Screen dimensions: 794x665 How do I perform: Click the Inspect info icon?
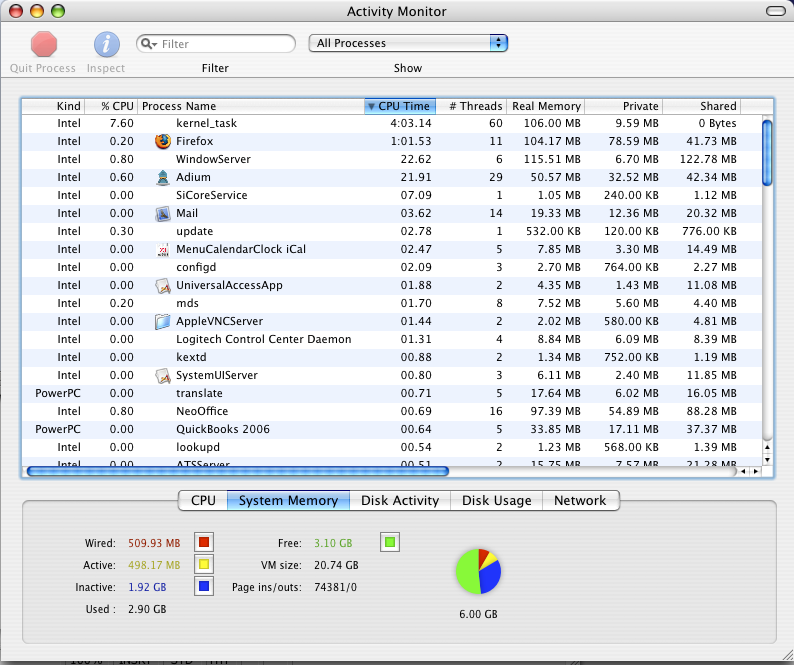(106, 44)
